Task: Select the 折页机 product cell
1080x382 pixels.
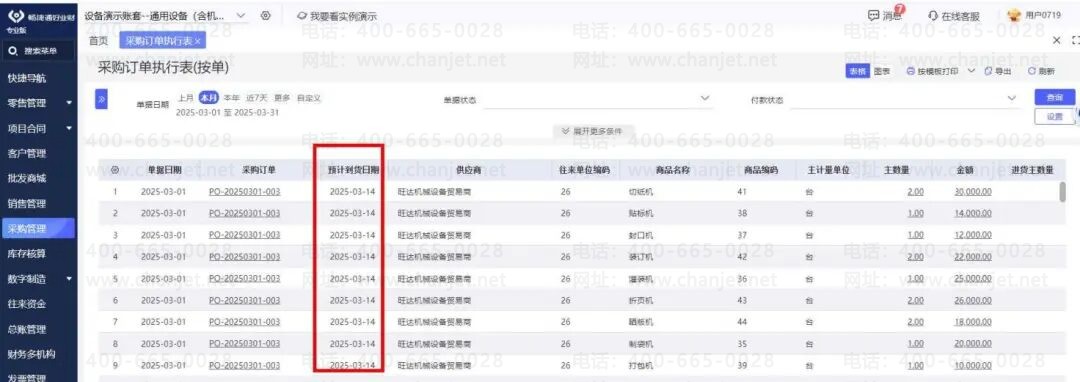Action: click(x=641, y=301)
